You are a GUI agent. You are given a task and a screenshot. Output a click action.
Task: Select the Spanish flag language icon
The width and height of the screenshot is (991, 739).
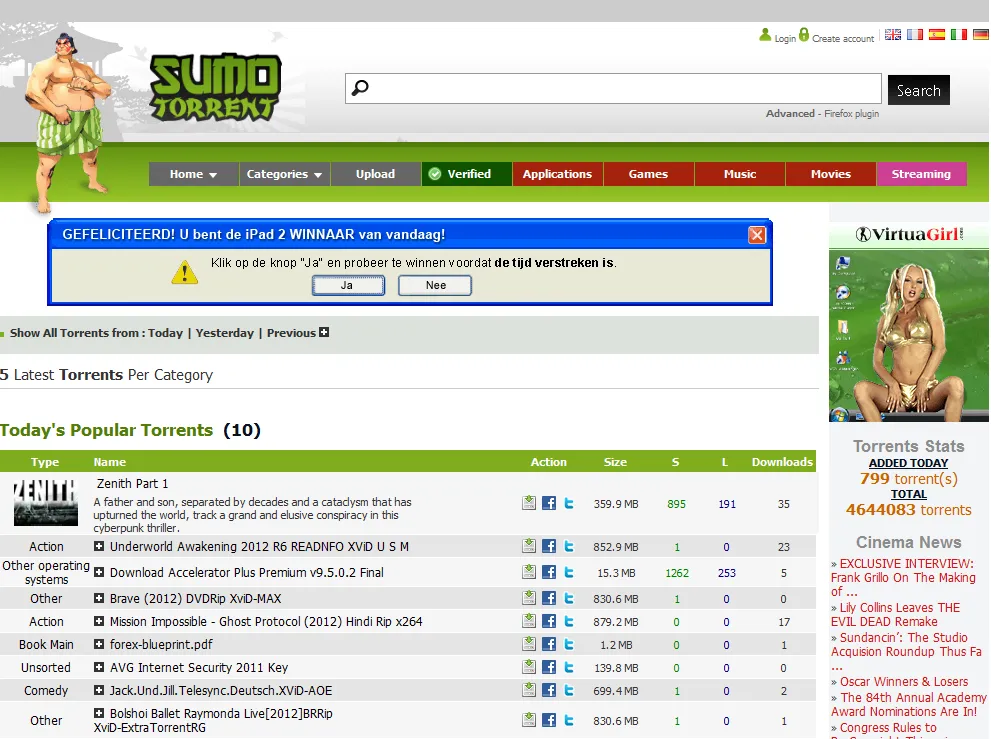coord(937,34)
